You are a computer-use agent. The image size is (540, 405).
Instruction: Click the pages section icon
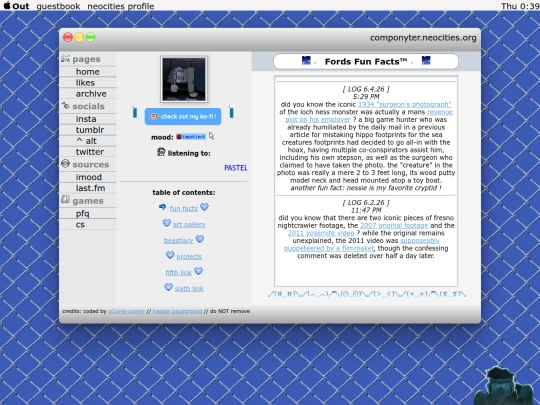[x=65, y=58]
